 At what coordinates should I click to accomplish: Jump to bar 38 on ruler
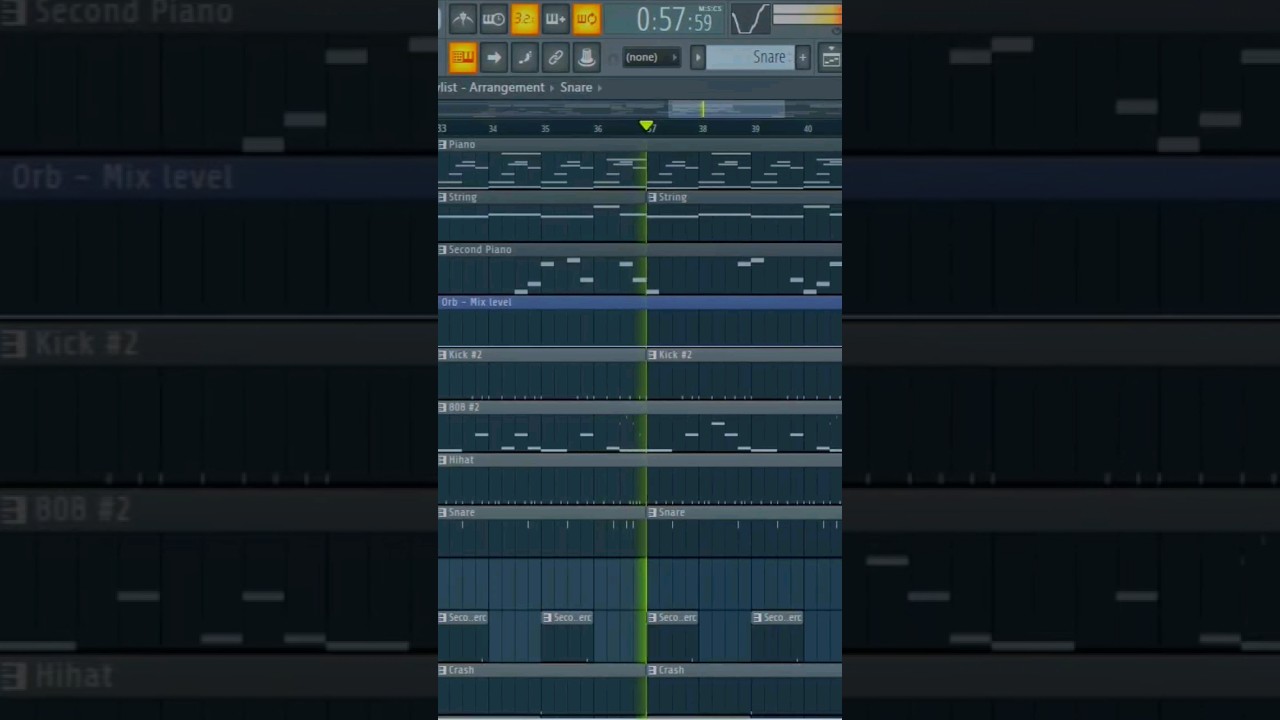point(703,128)
